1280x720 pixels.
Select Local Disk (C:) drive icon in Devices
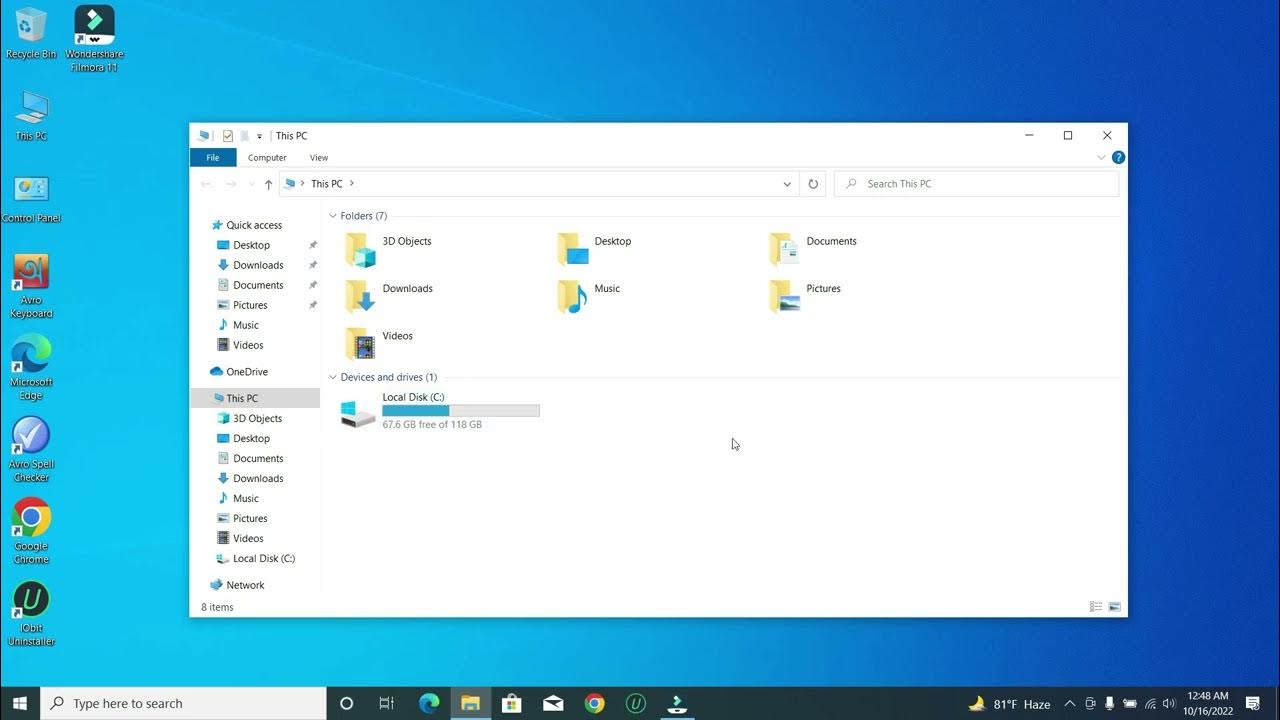click(358, 413)
